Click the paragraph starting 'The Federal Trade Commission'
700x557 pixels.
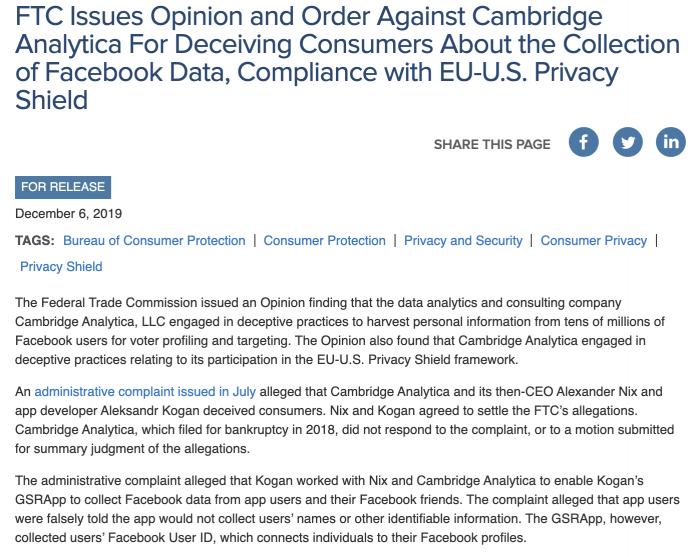click(x=340, y=331)
